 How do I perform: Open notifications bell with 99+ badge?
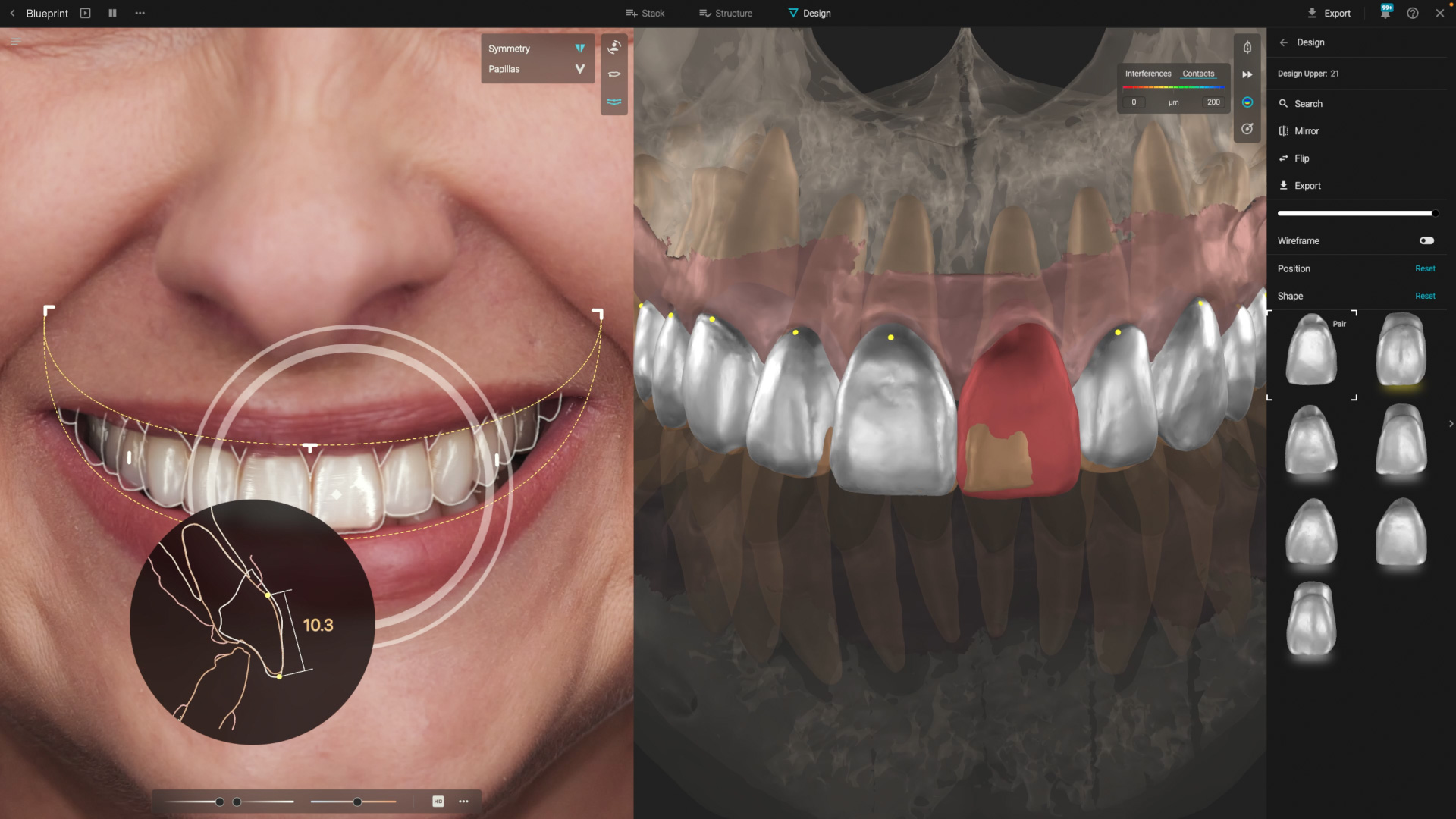(x=1385, y=13)
